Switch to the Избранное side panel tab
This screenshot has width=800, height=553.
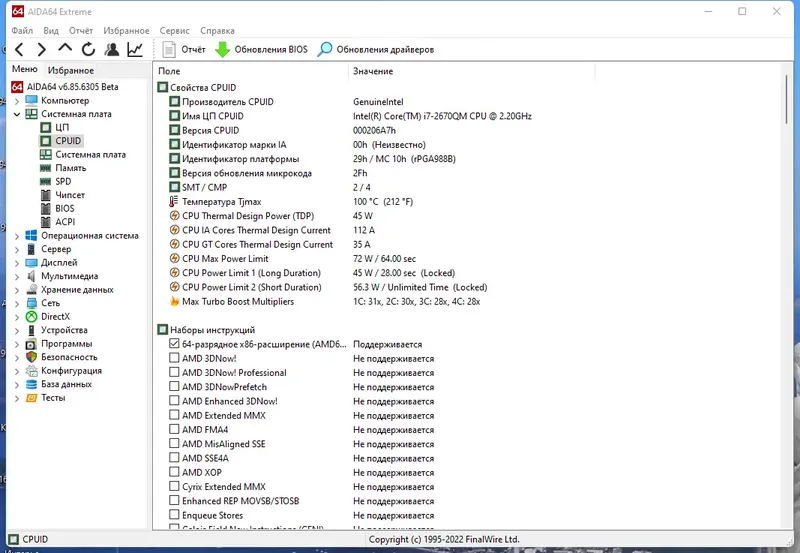[x=70, y=70]
